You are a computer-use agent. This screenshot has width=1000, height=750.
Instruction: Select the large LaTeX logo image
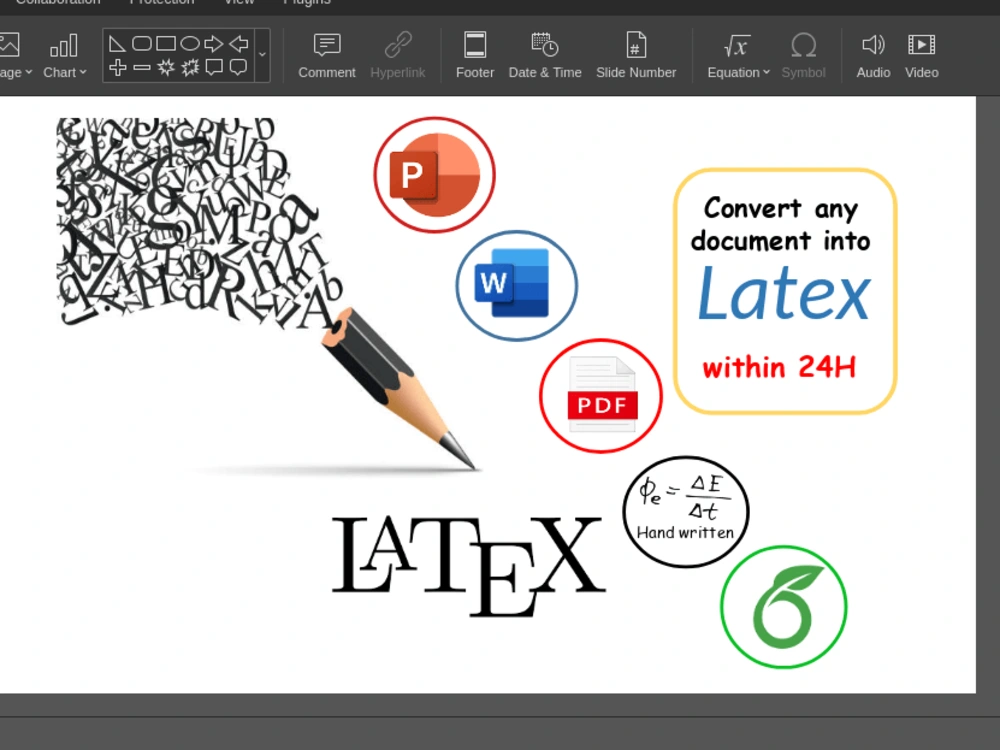469,566
